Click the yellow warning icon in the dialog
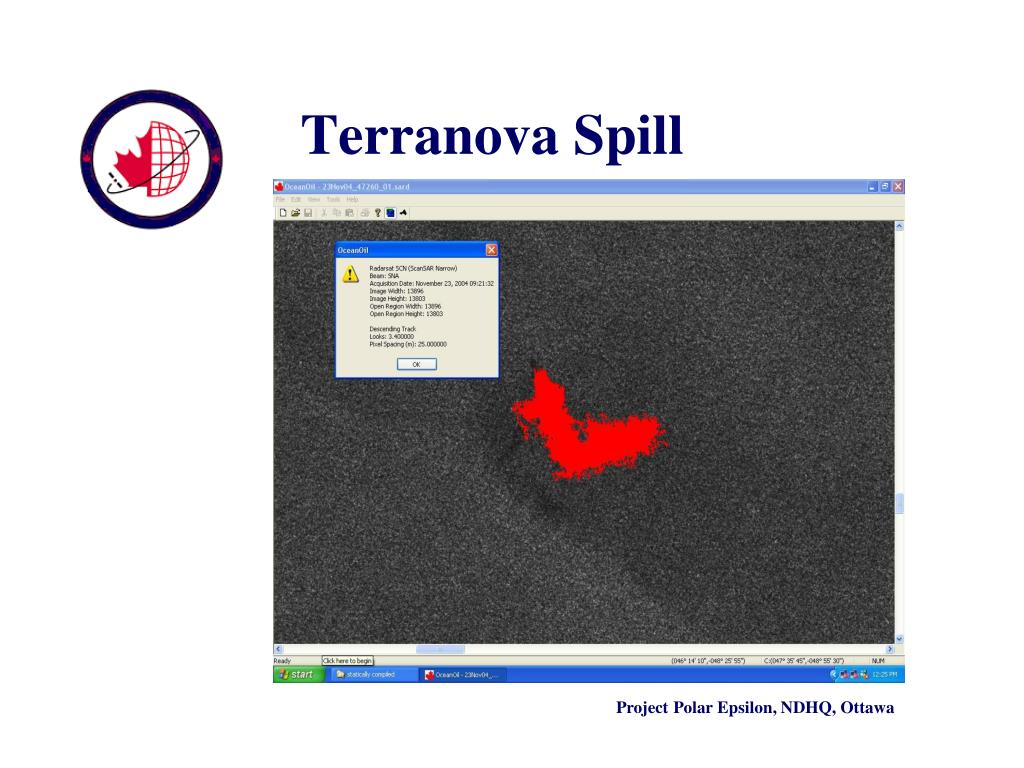1024x768 pixels. [351, 274]
